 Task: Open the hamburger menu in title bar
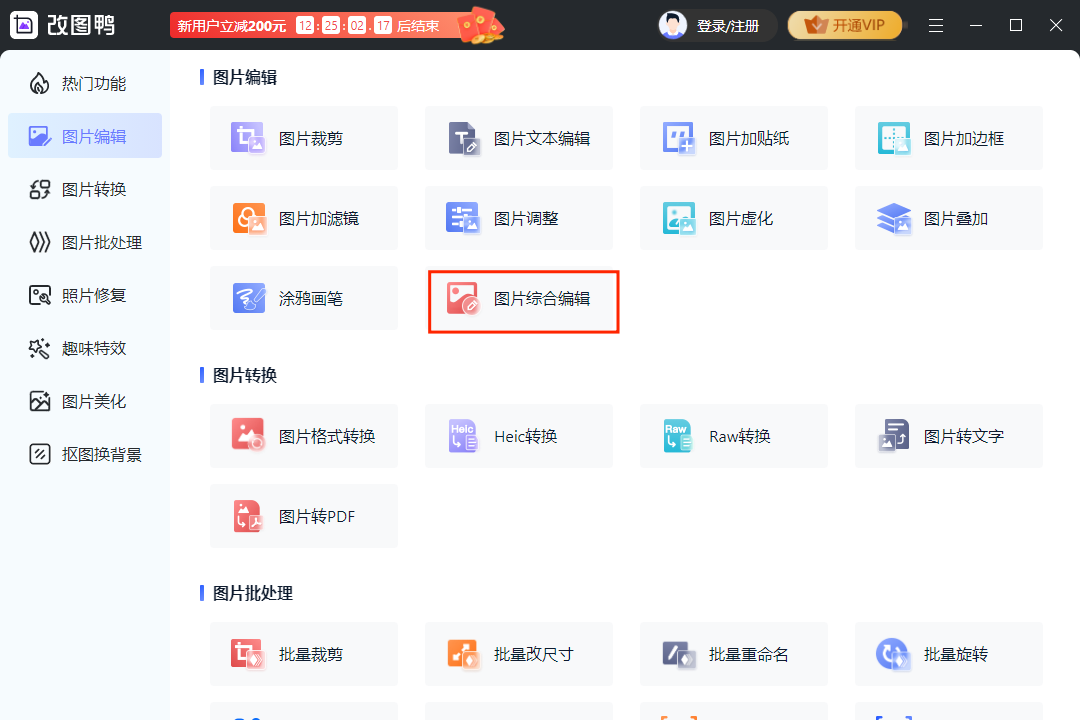coord(936,25)
